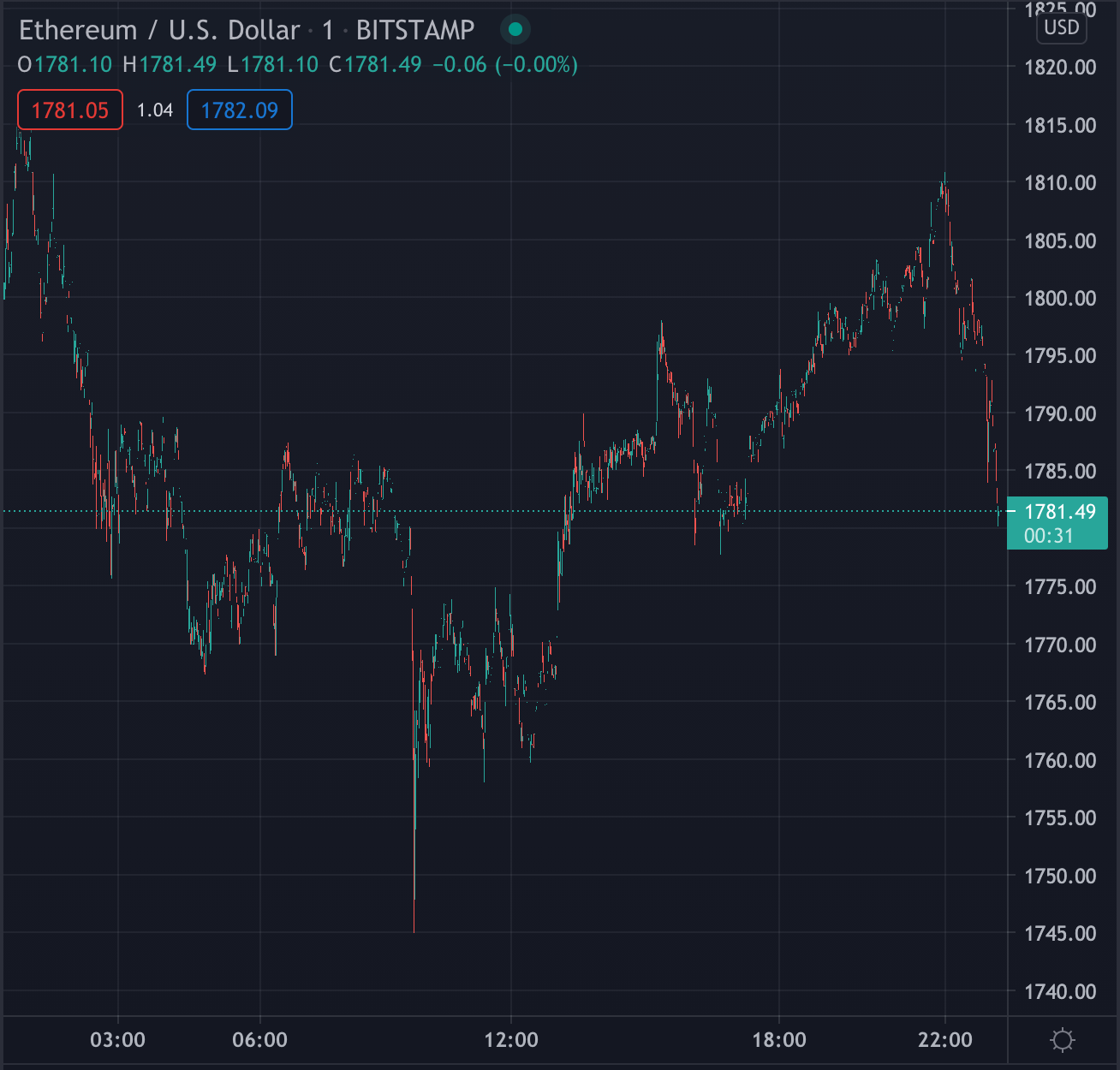
Task: Open chart settings gear icon
Action: [1062, 1040]
